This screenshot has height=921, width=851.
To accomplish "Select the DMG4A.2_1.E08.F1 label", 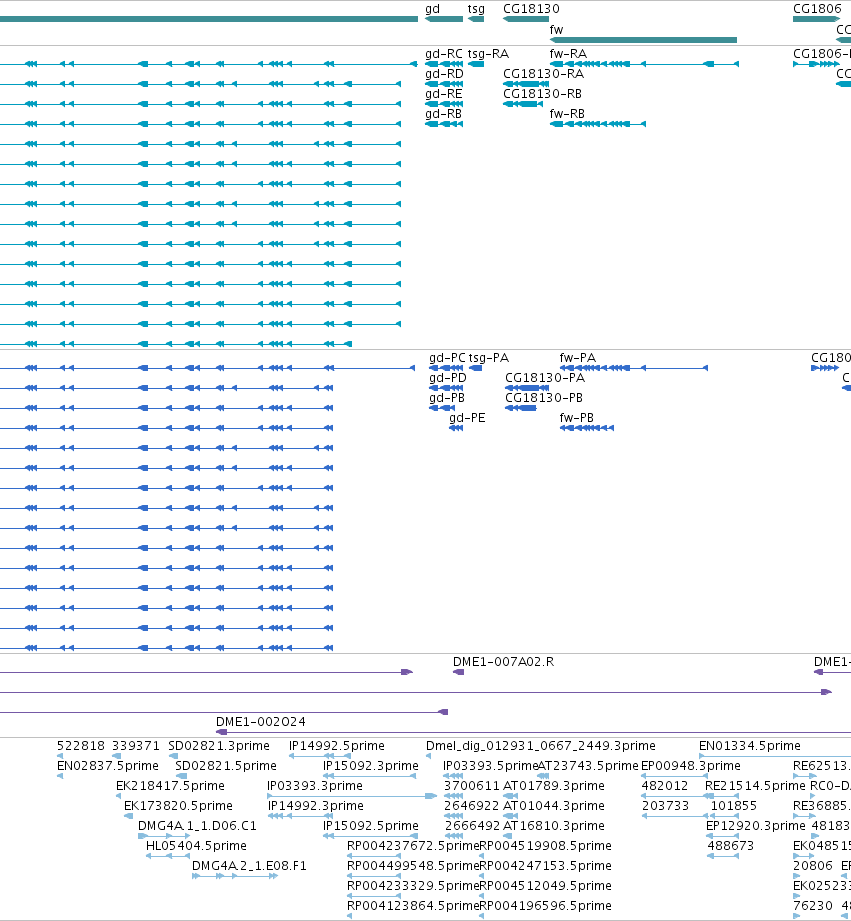I will tap(250, 866).
